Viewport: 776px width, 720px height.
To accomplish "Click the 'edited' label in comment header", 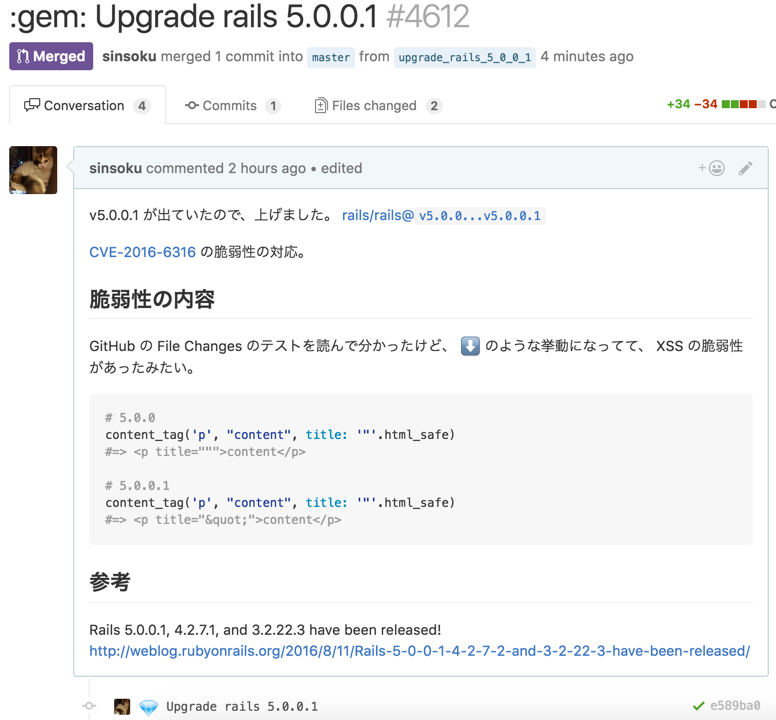I will point(341,168).
